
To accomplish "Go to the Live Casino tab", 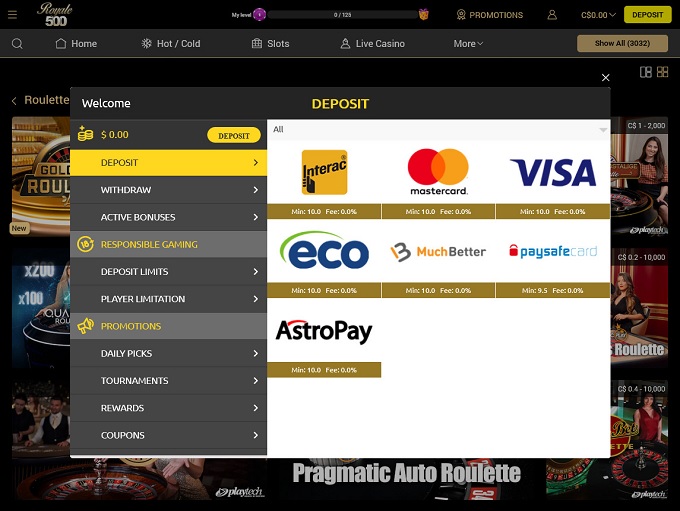I will coord(372,44).
